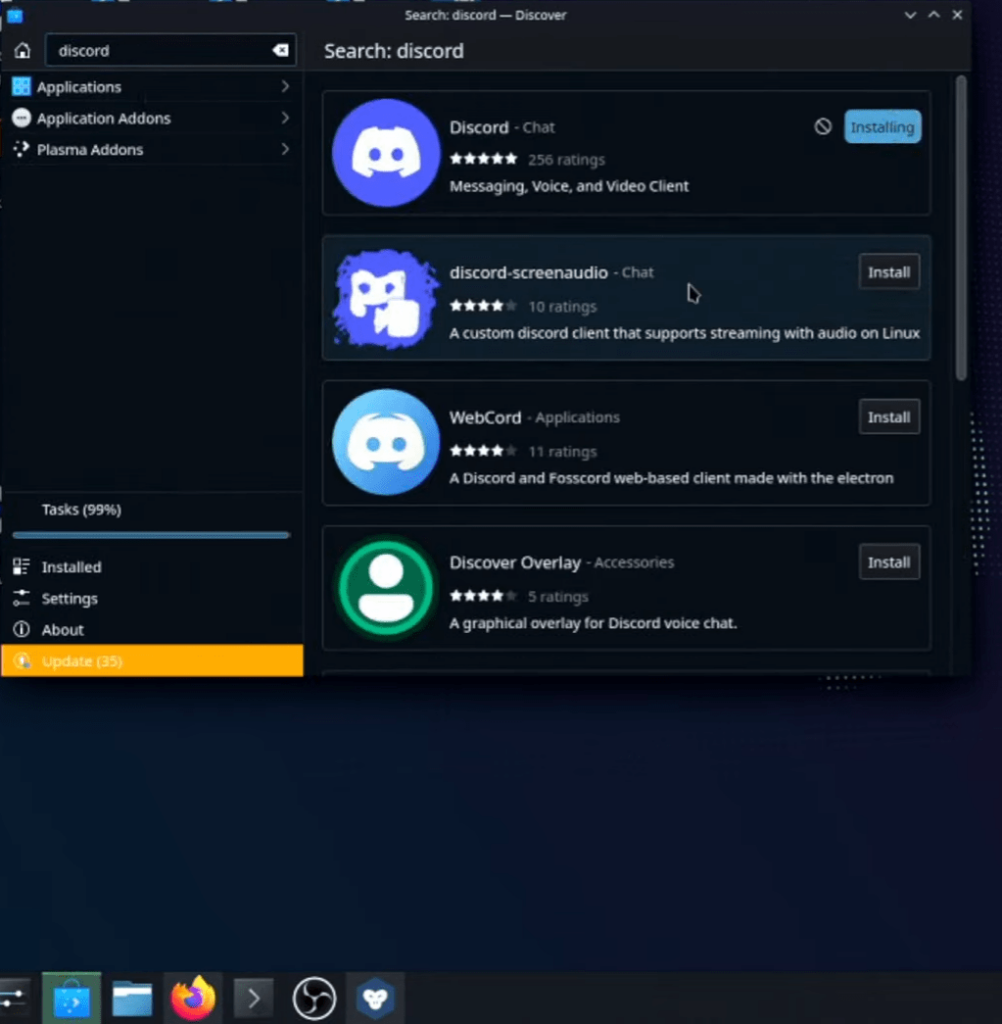This screenshot has width=1002, height=1024.
Task: Expand the Applications category chevron
Action: (x=285, y=86)
